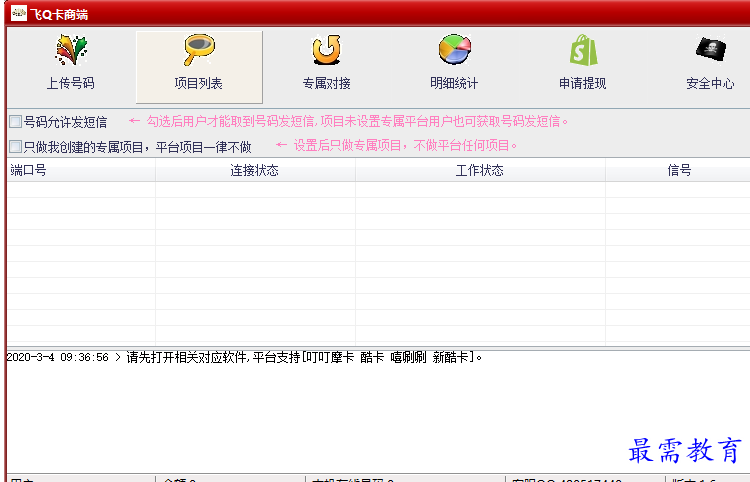This screenshot has width=750, height=482.
Task: Open 明细统计 detail statistics pie chart
Action: (454, 63)
